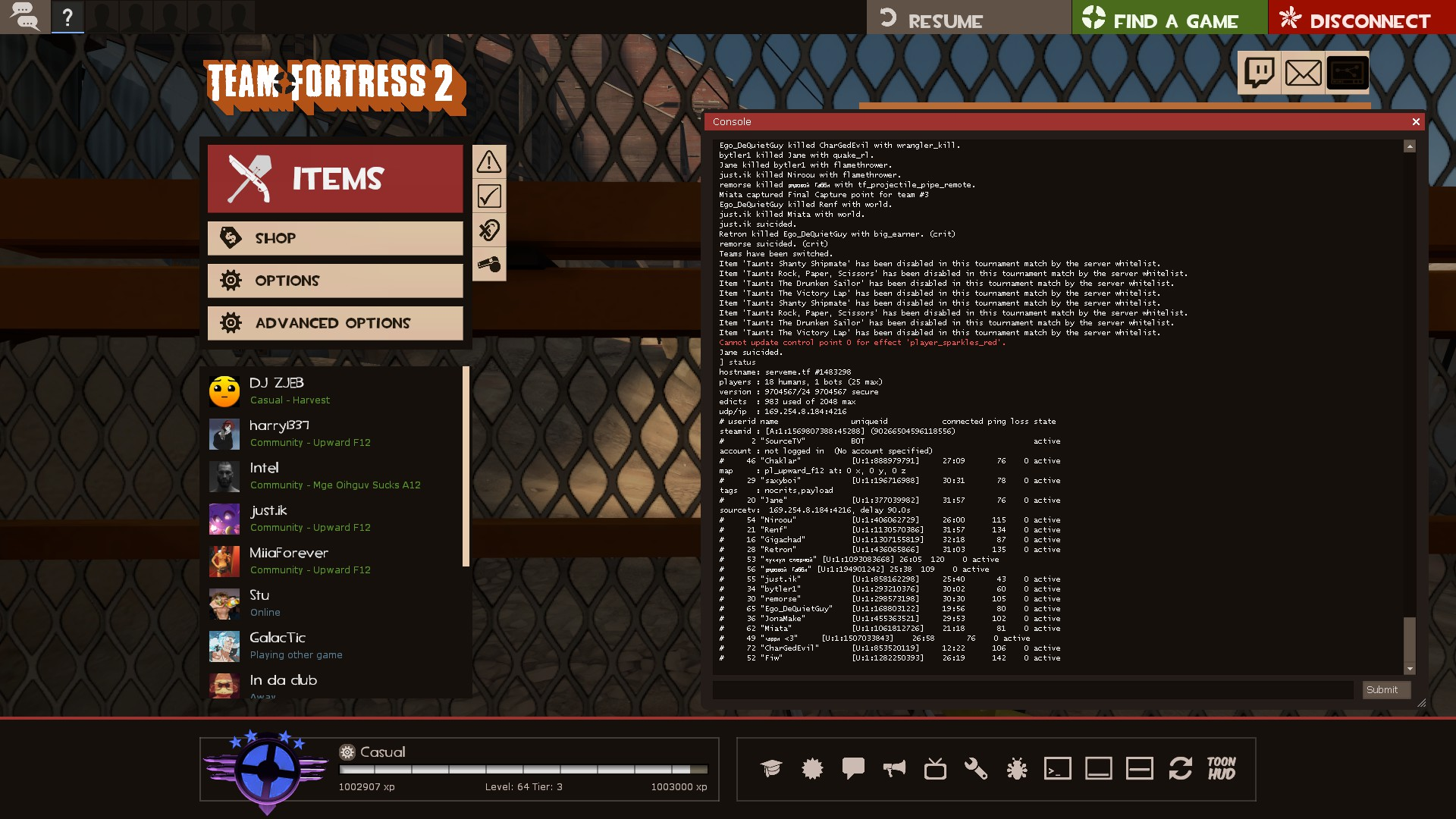Click the graduation cap training icon

point(771,769)
